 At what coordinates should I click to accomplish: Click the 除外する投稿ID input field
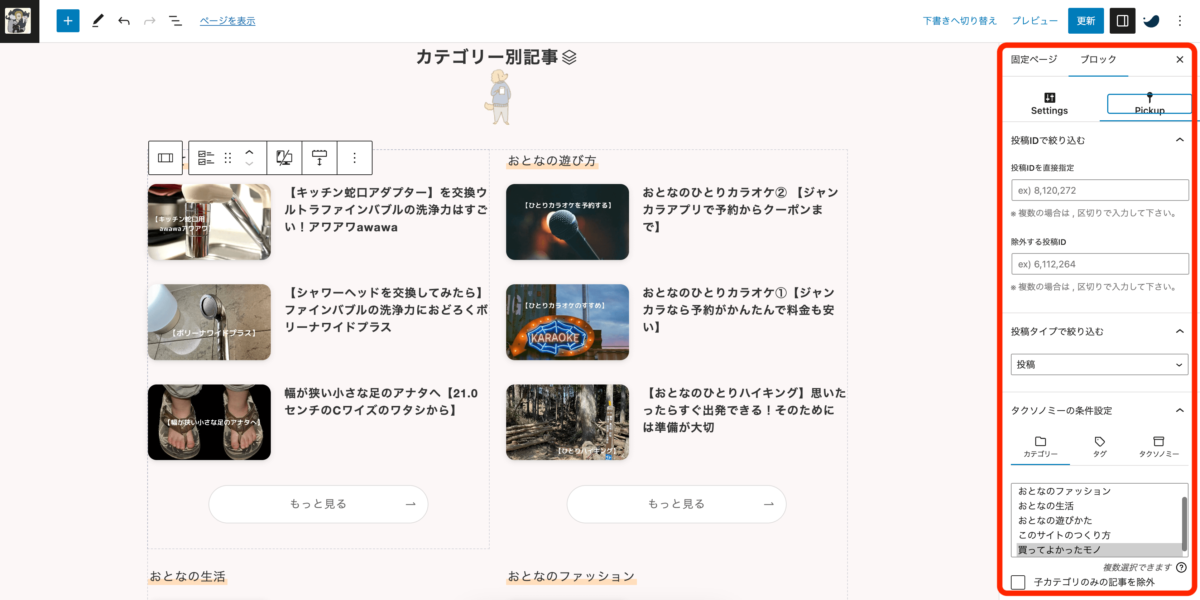(x=1100, y=264)
